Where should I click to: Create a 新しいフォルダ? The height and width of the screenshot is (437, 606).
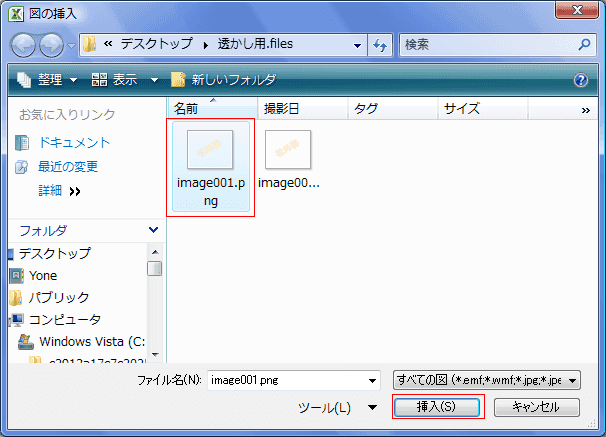point(223,80)
